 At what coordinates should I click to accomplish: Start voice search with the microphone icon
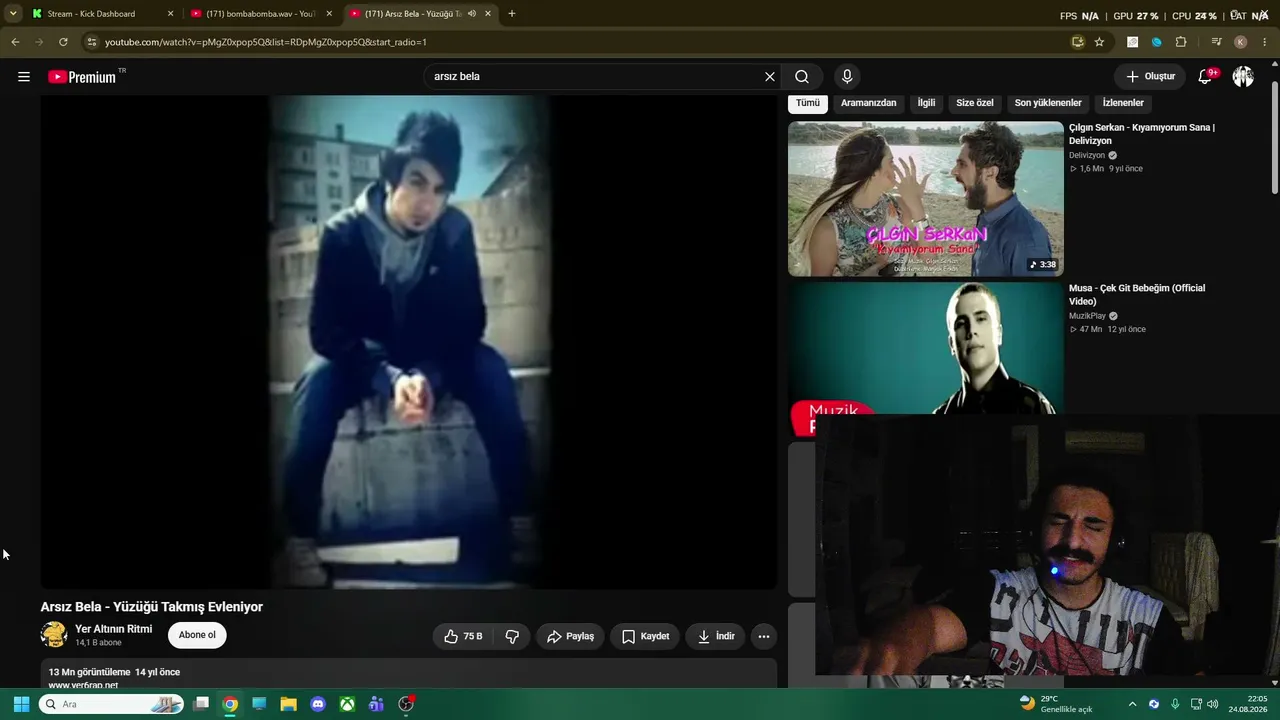coord(847,77)
